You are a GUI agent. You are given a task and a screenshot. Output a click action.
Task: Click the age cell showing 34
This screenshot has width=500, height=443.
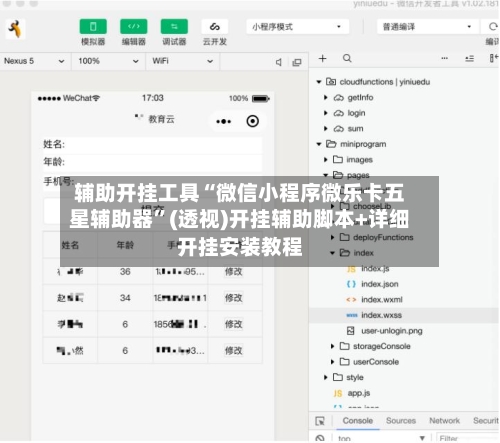click(x=125, y=298)
